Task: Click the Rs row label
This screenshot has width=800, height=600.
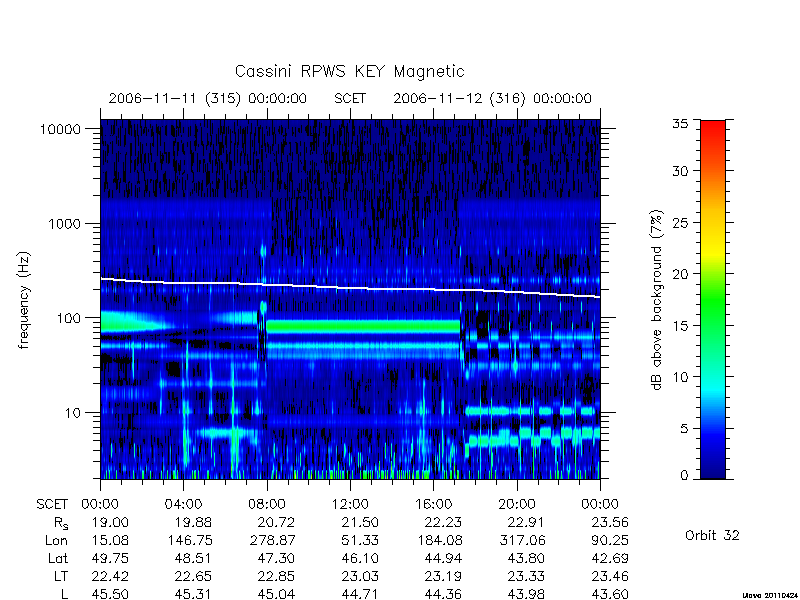Action: point(61,523)
